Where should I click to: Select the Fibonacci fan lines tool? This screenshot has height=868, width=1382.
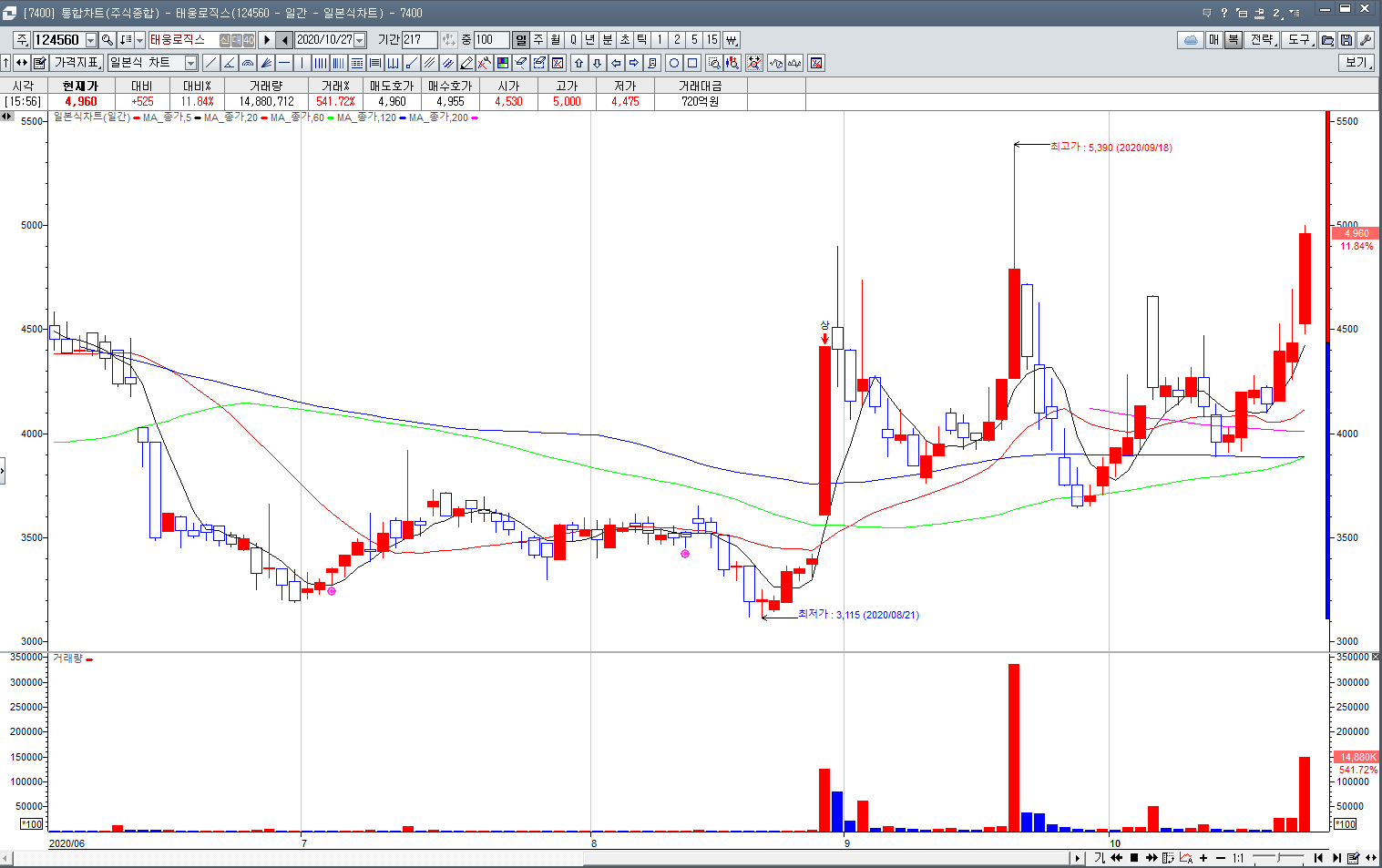(x=266, y=63)
